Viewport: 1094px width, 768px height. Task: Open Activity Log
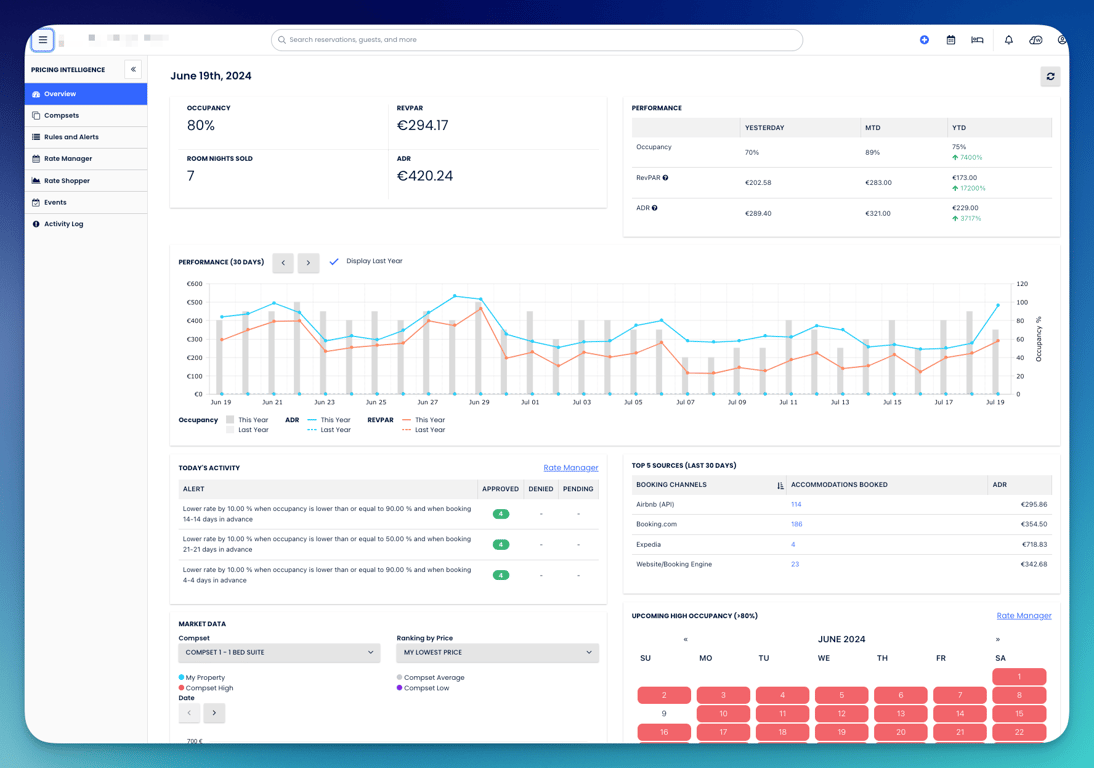tap(86, 224)
